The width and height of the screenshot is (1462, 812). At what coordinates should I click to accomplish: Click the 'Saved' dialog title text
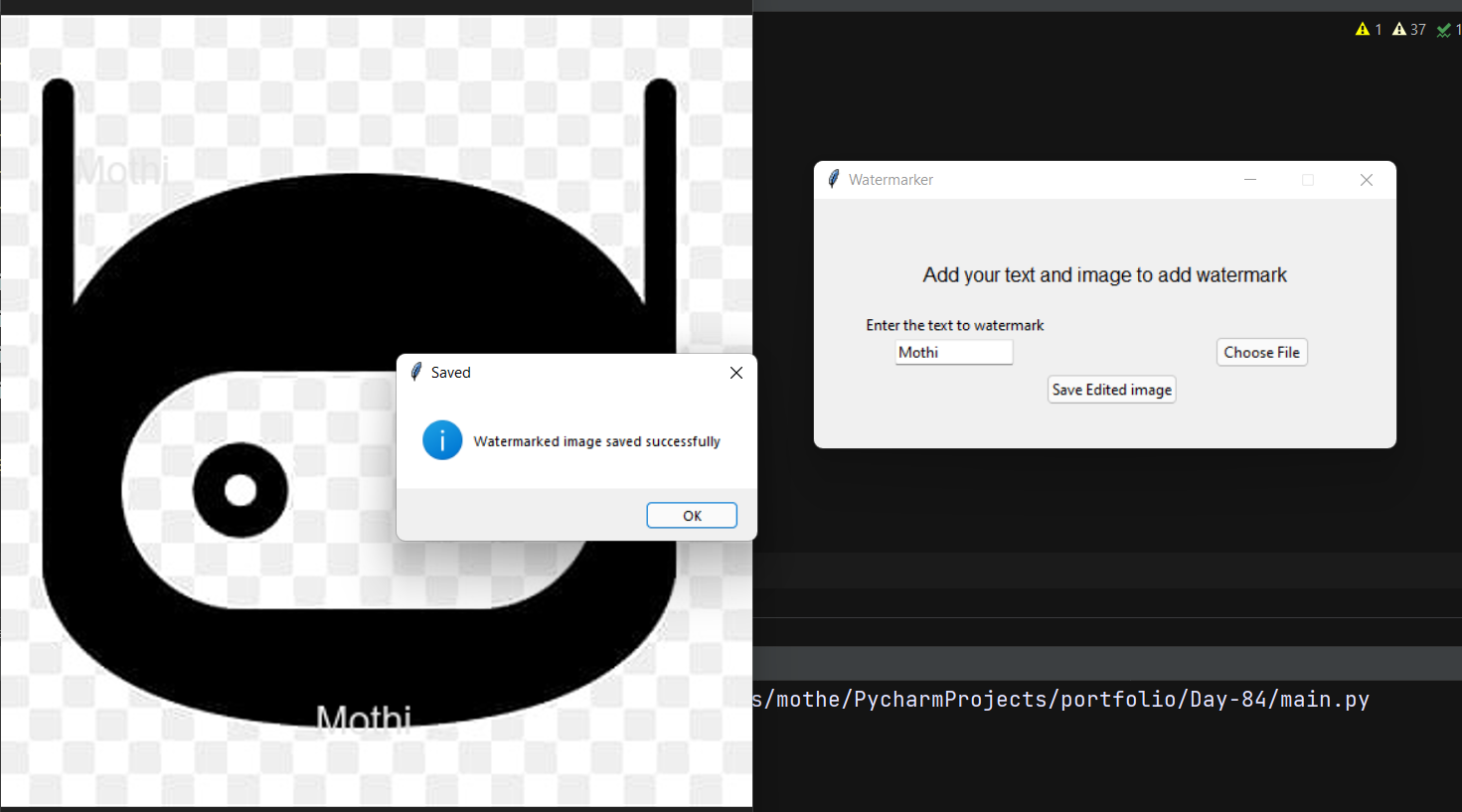point(450,373)
